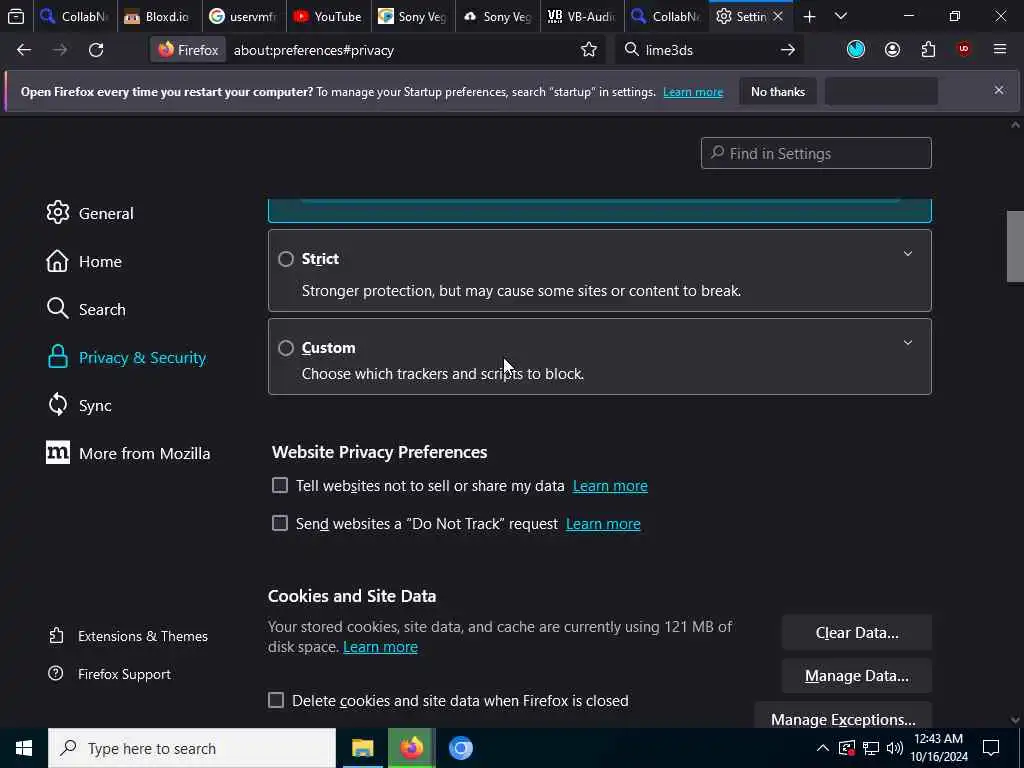This screenshot has width=1024, height=768.
Task: Open the General settings category
Action: point(90,213)
